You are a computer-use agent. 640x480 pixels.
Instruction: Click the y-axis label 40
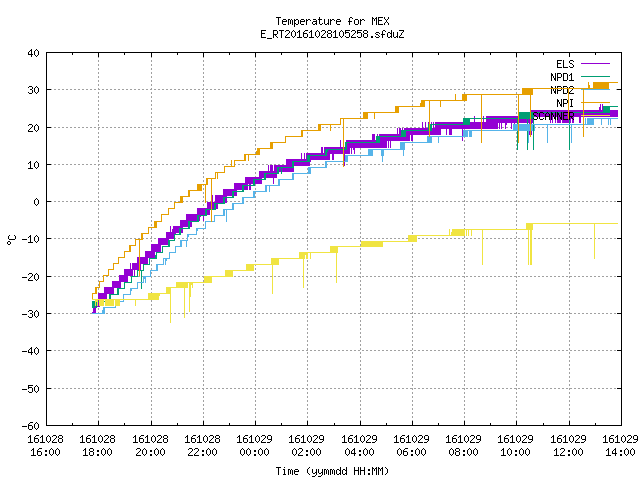pyautogui.click(x=33, y=53)
